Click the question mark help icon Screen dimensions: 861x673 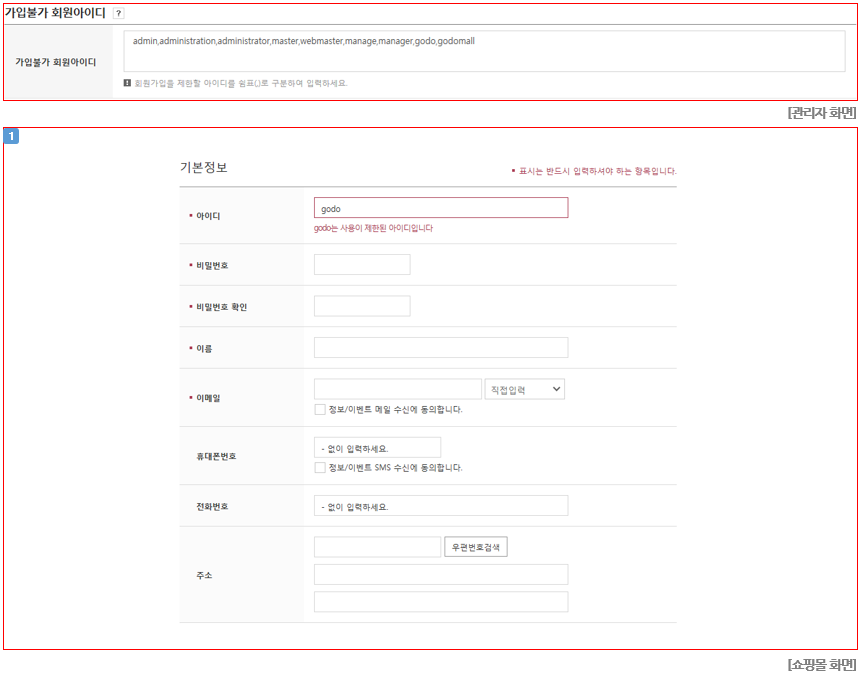[119, 14]
